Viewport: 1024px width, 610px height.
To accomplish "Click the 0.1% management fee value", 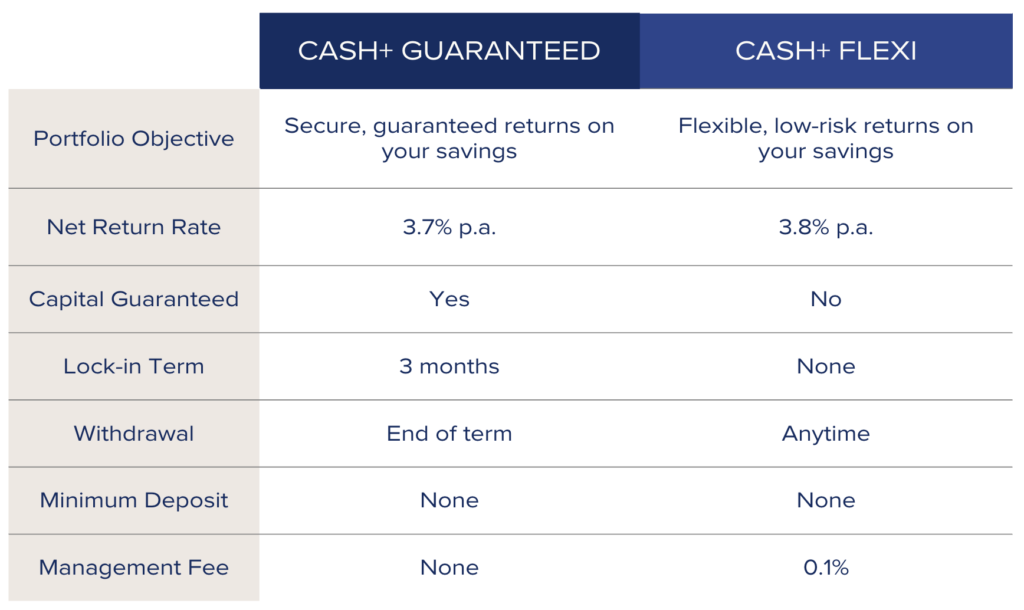I will [826, 567].
